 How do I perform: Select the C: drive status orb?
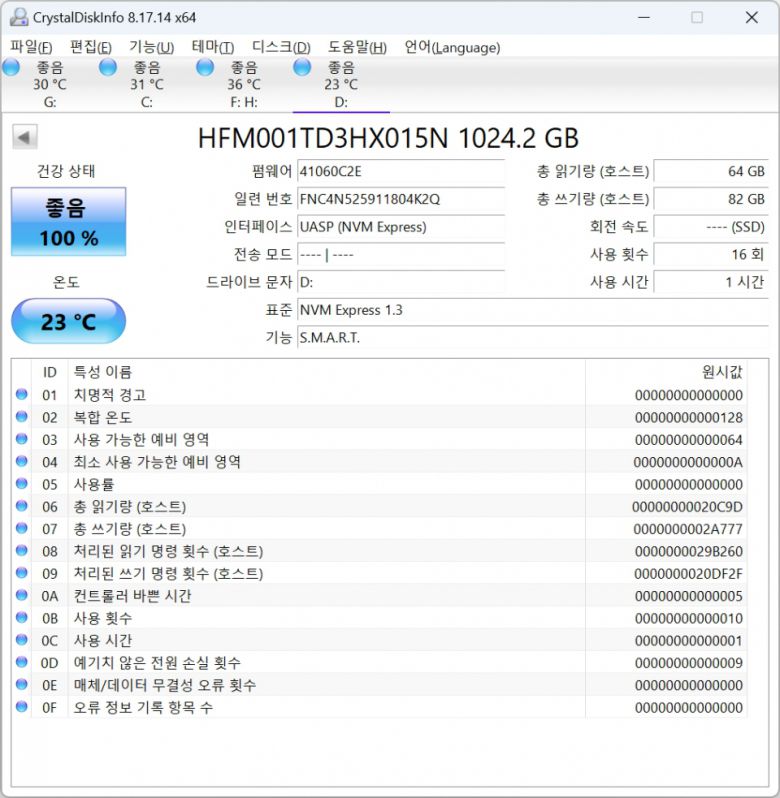click(x=108, y=67)
